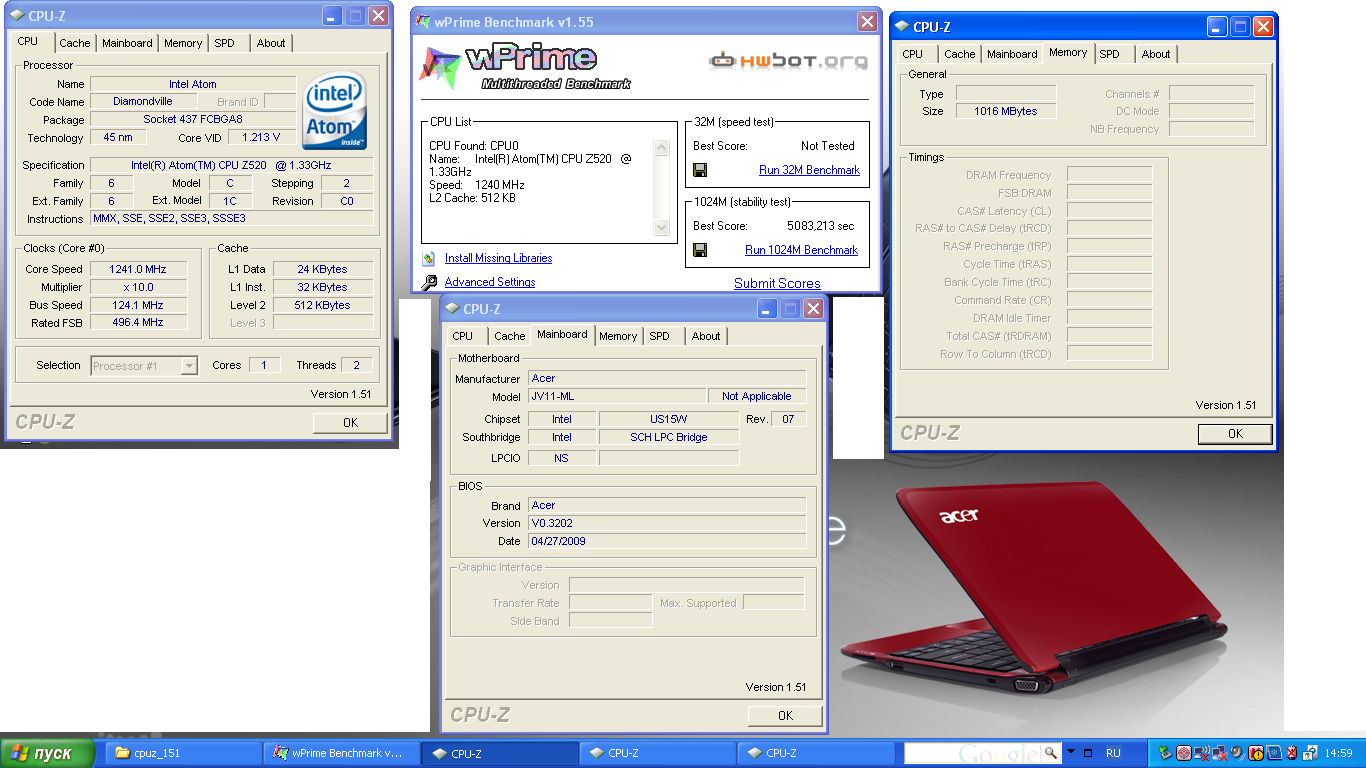Click the Core VID value 1.213 V
Screen dimensions: 1366x768
[262, 138]
